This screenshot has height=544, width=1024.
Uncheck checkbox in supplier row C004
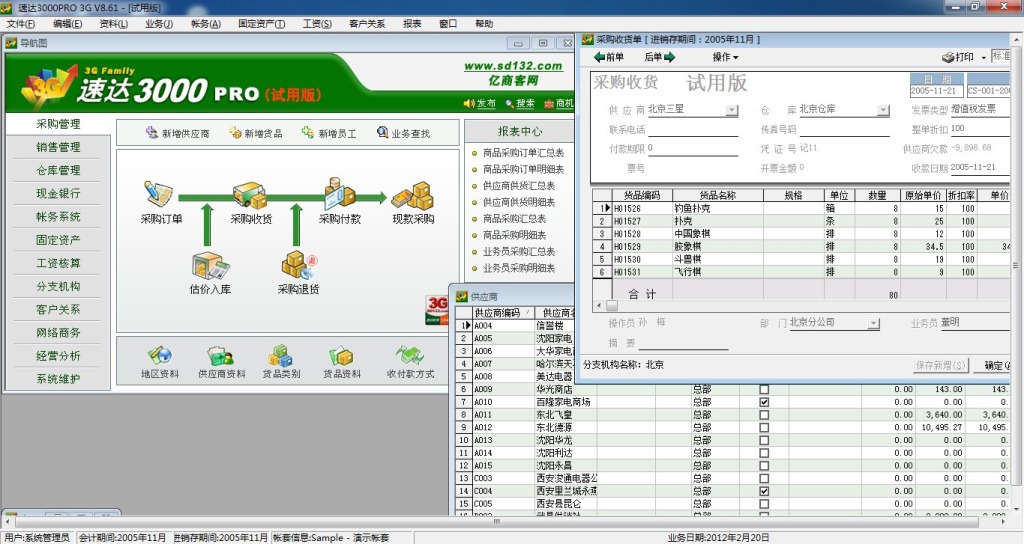click(764, 491)
